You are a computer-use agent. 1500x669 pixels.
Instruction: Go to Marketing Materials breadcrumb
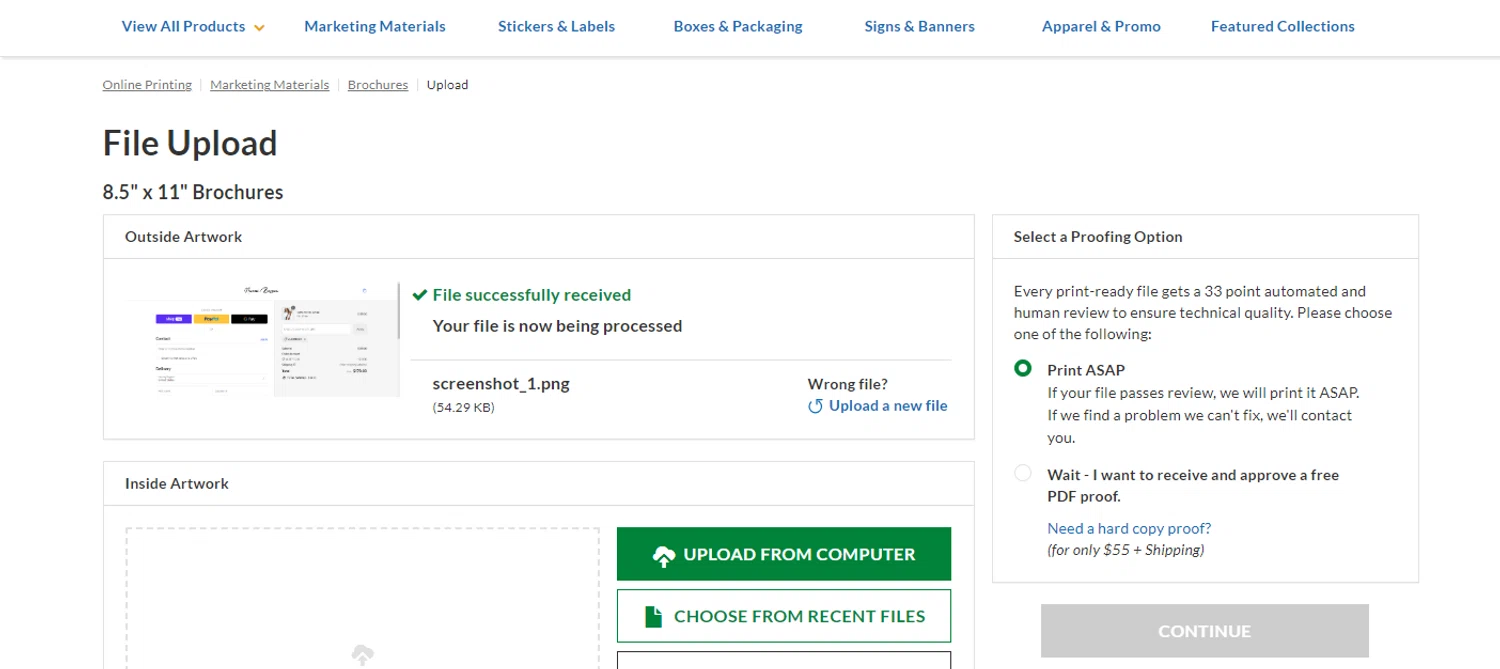point(269,85)
